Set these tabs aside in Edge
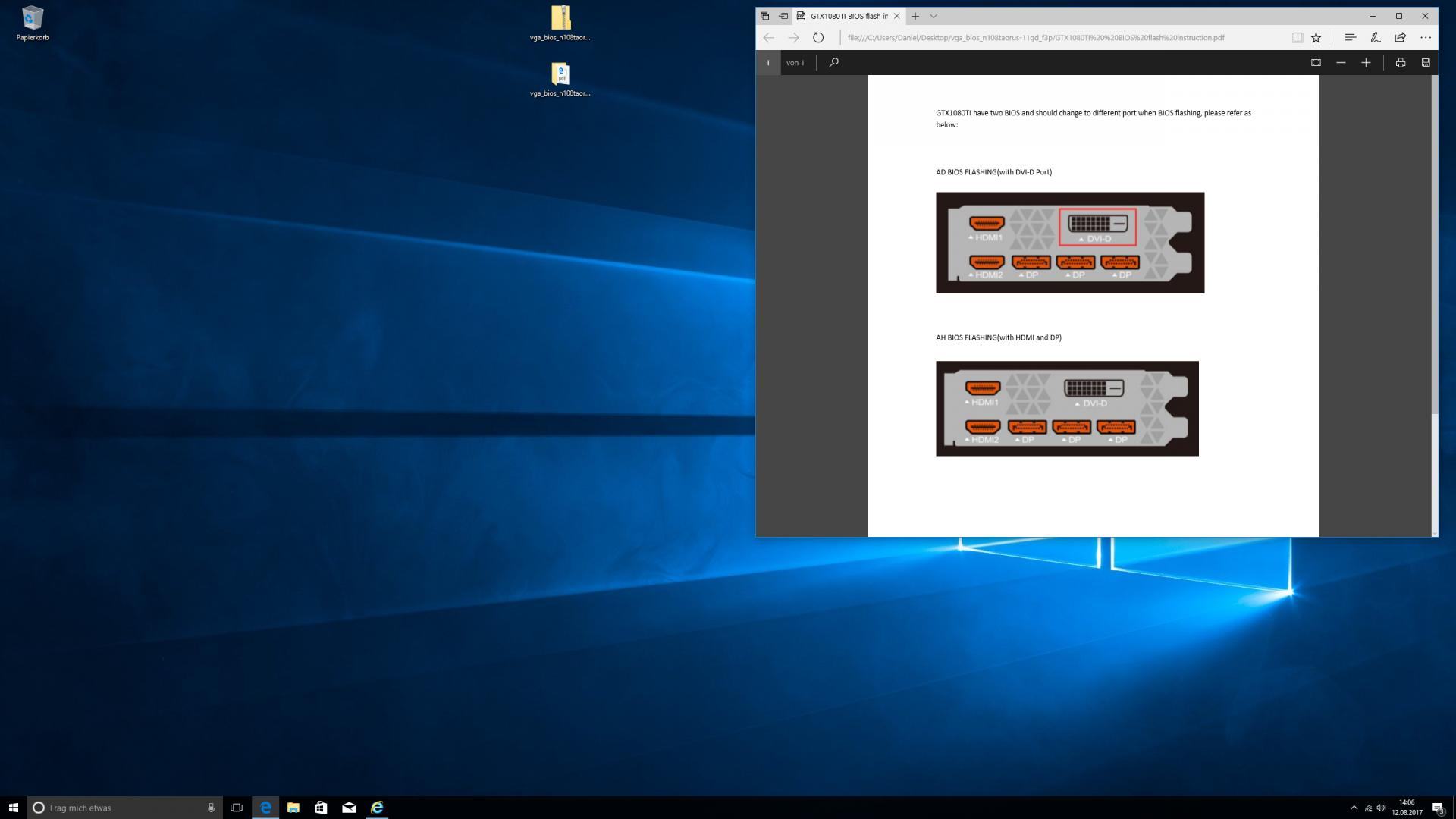Screen dimensions: 1456x819 tap(783, 16)
